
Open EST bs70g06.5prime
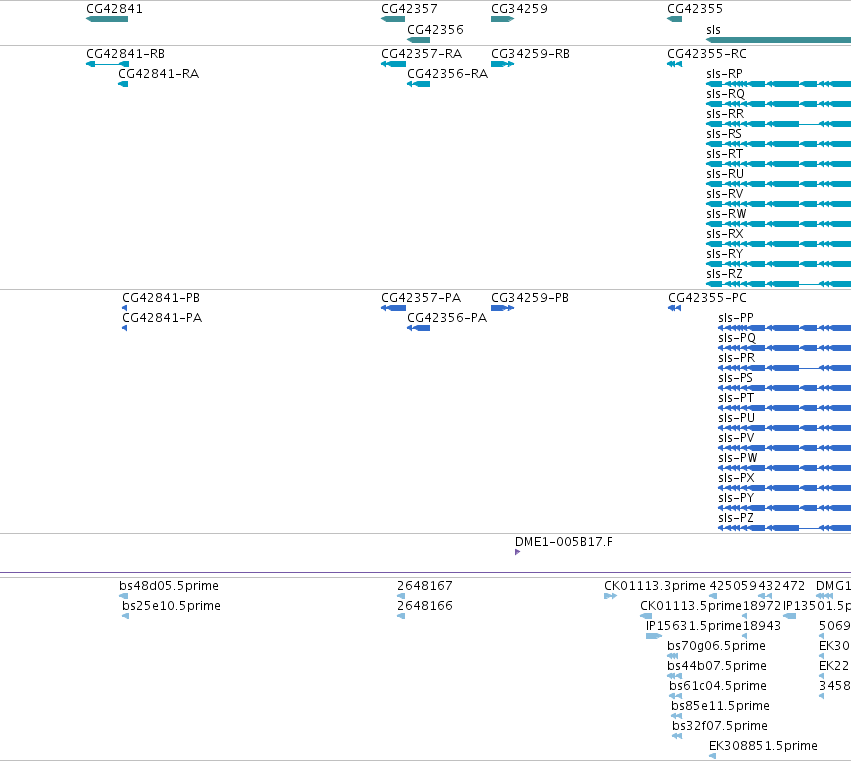[x=672, y=656]
